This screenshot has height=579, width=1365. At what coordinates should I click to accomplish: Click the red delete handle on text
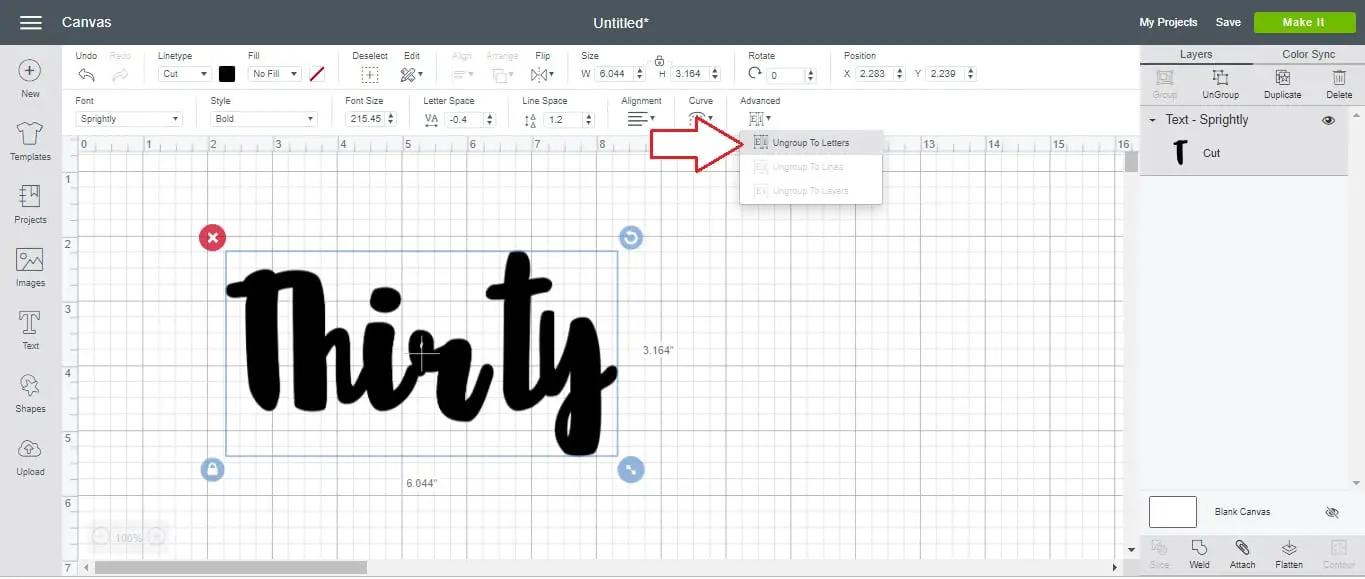[x=212, y=237]
